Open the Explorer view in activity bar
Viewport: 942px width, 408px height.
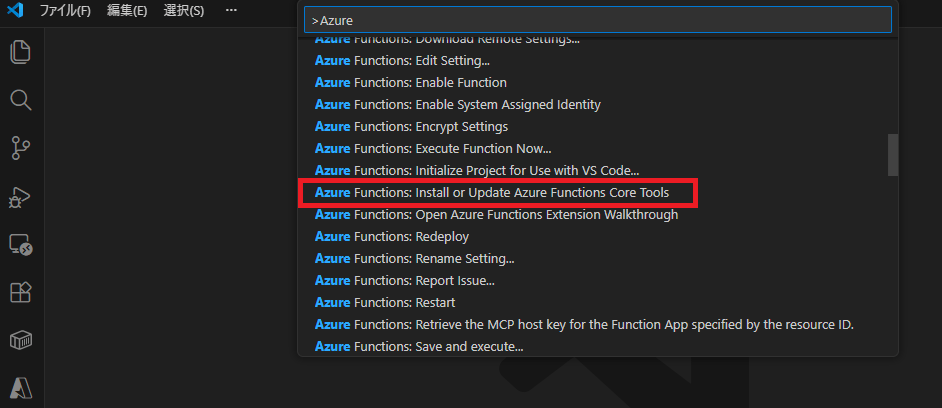point(21,52)
